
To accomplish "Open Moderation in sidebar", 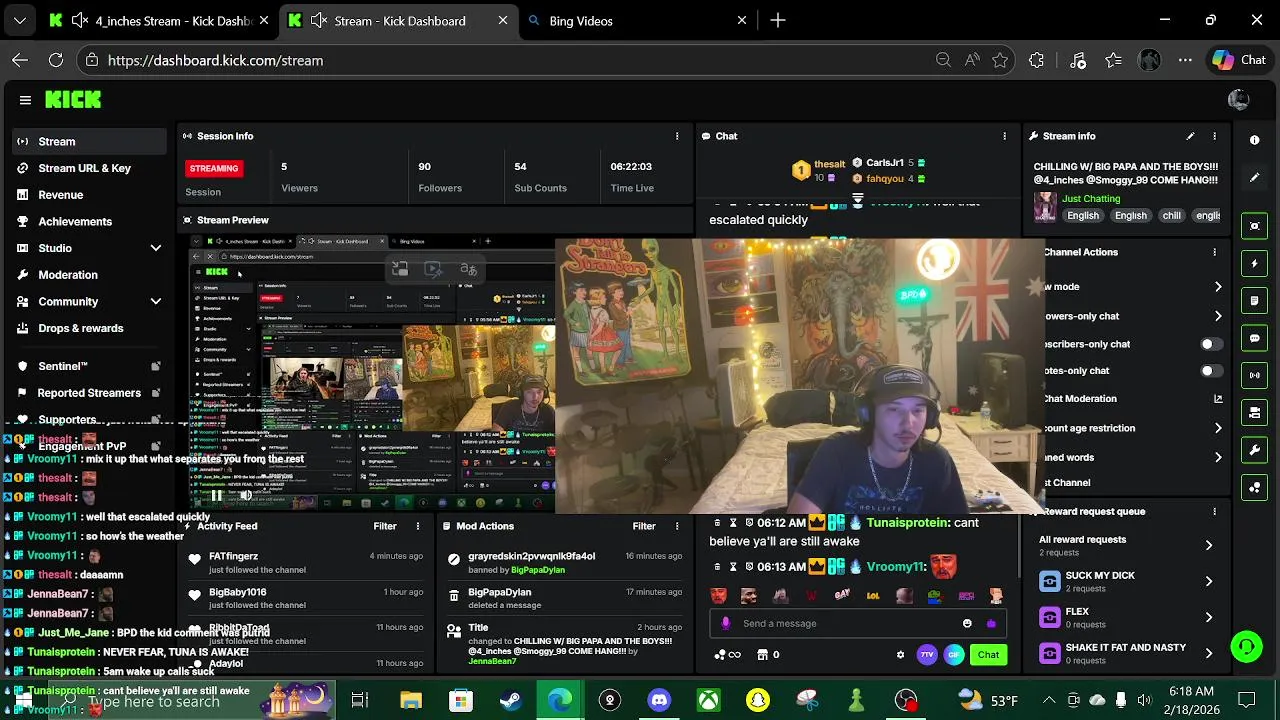I will [90, 275].
